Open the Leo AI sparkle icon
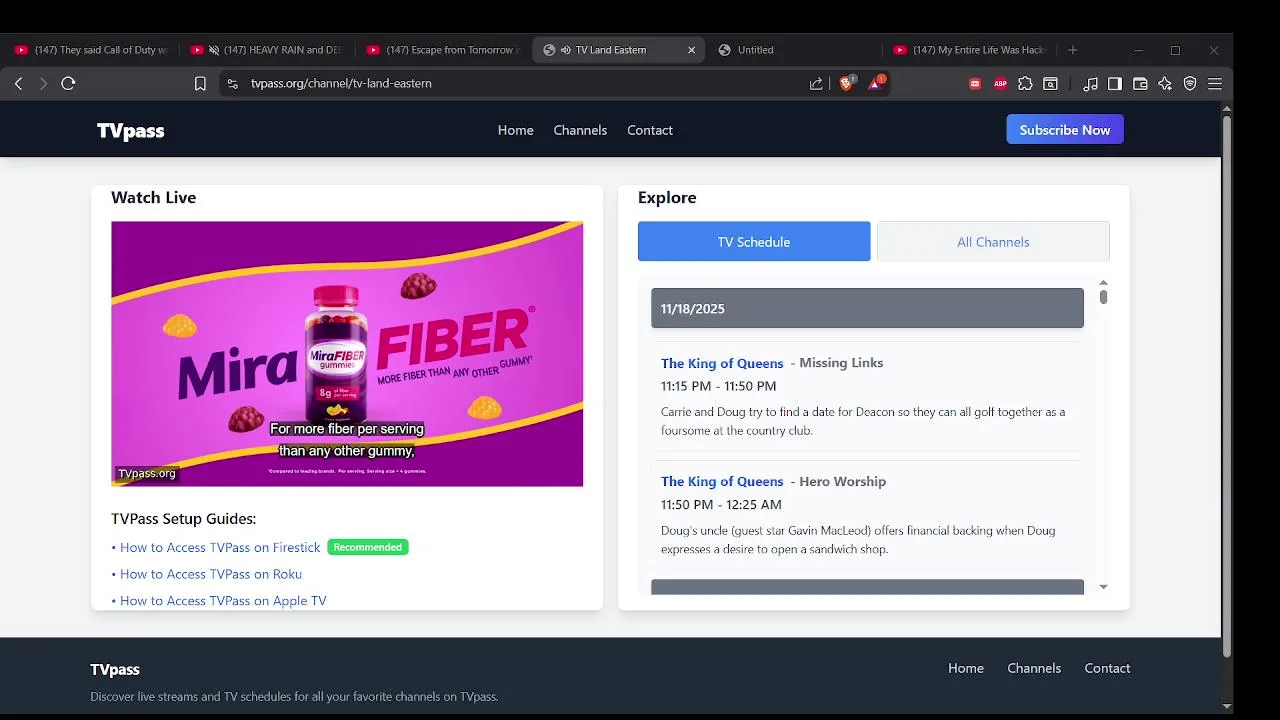 tap(1165, 84)
